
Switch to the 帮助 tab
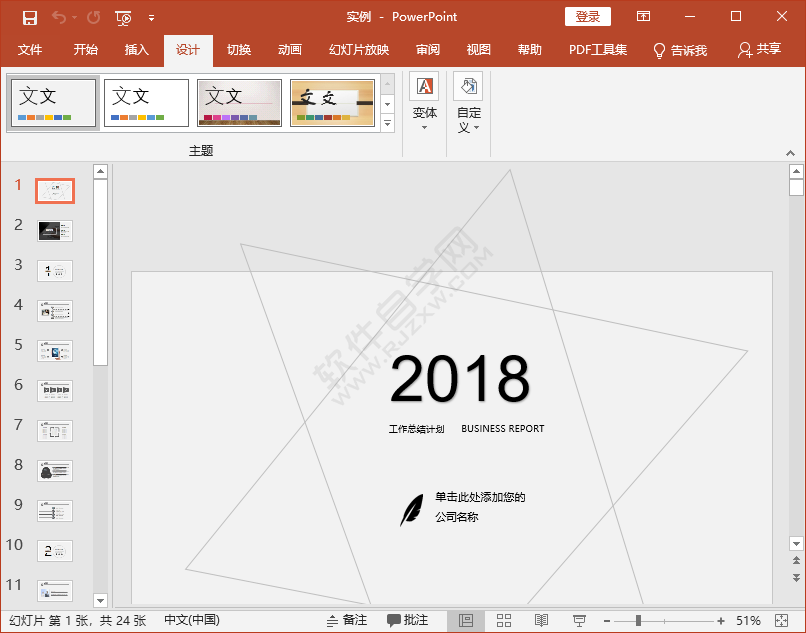point(530,50)
